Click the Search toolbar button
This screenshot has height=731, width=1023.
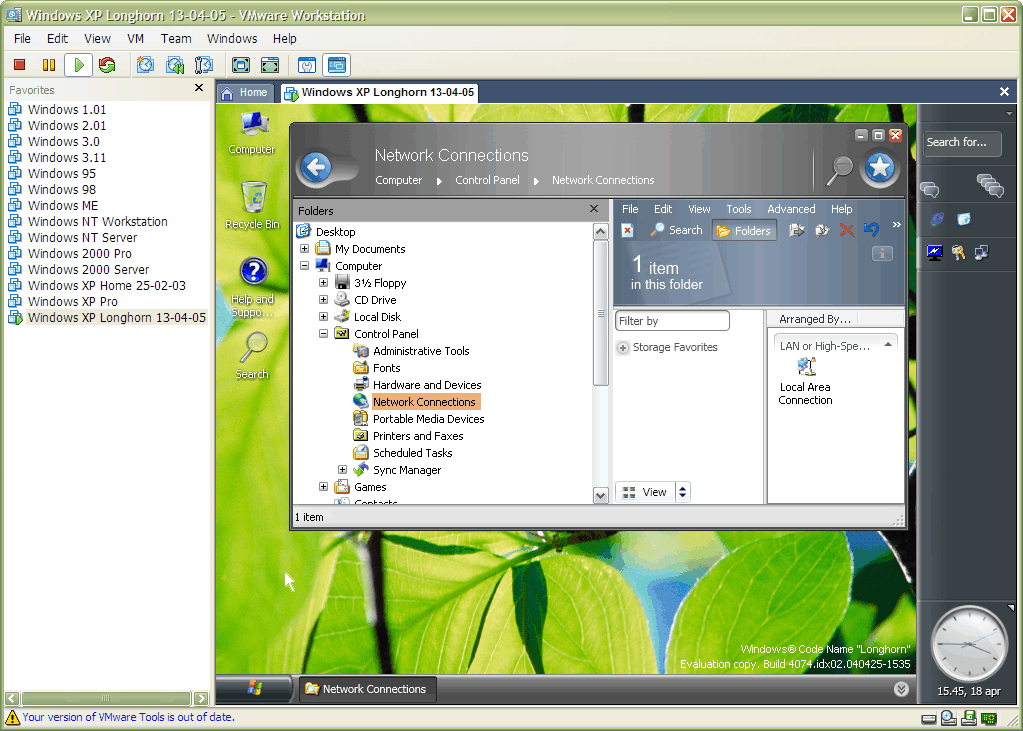pos(677,230)
